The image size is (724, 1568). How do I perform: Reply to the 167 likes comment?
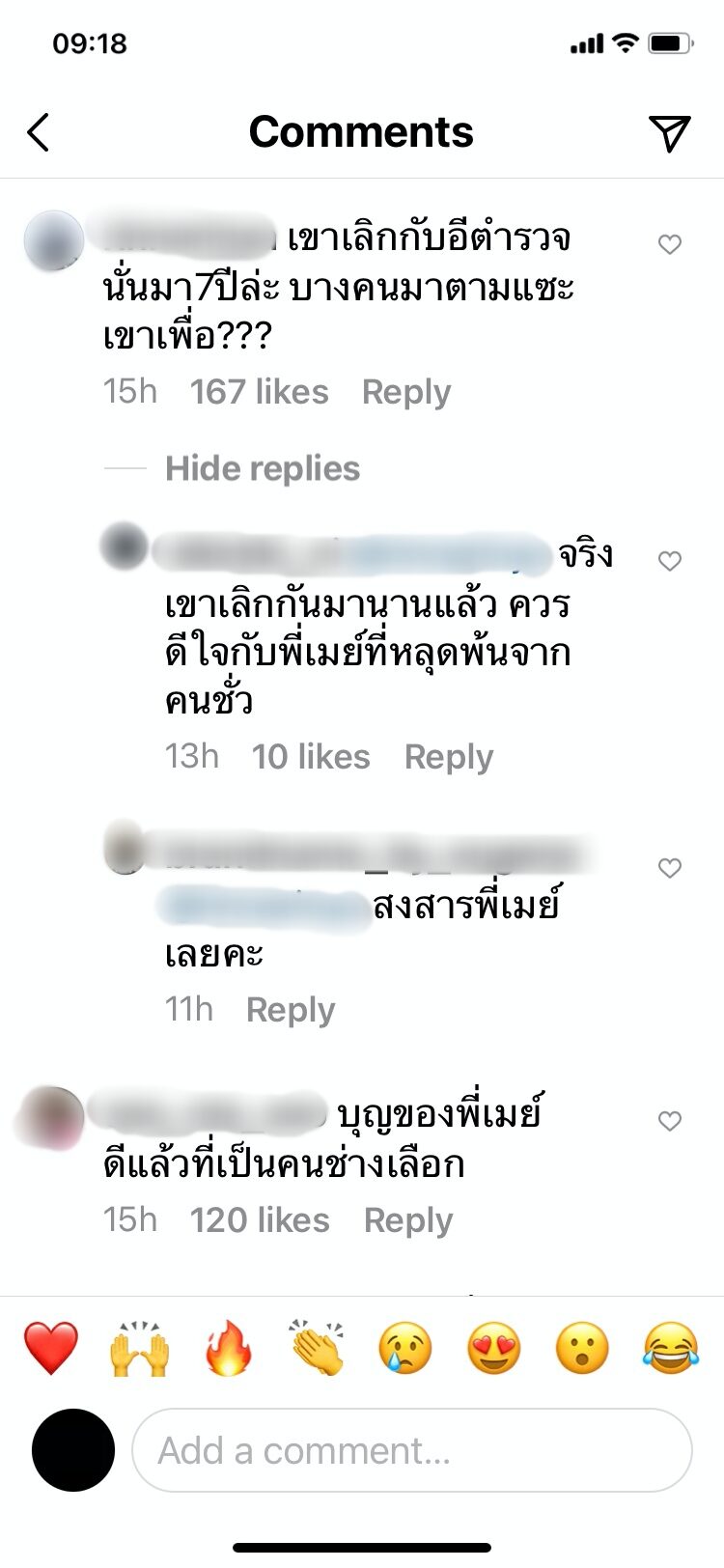[x=406, y=392]
